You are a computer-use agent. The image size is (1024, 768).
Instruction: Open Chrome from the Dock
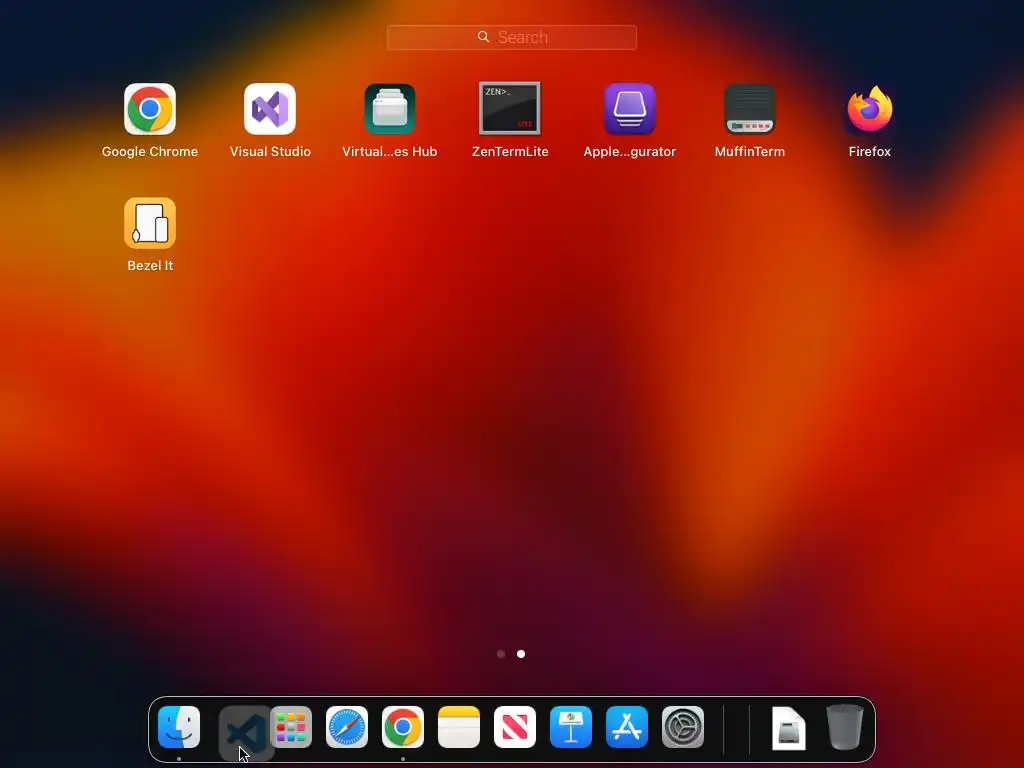(x=403, y=727)
